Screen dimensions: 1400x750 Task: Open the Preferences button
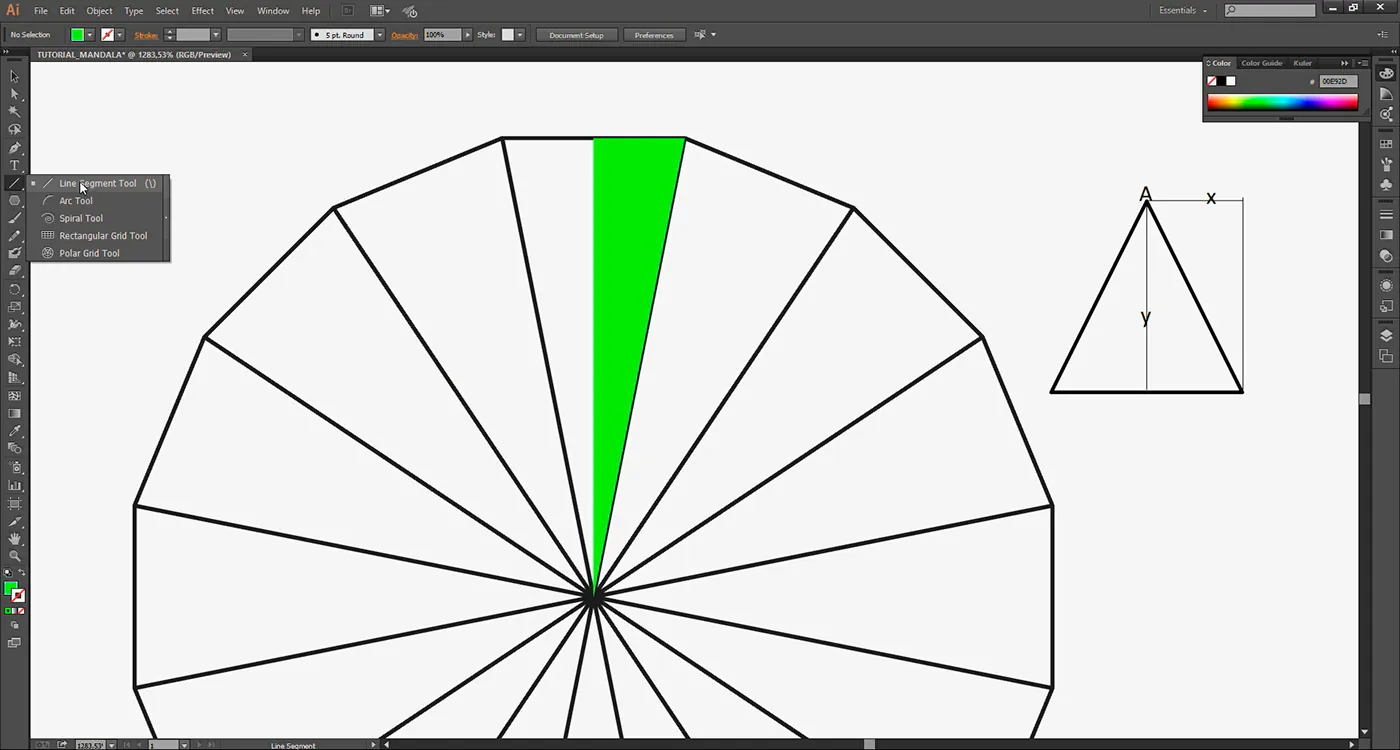(x=654, y=35)
